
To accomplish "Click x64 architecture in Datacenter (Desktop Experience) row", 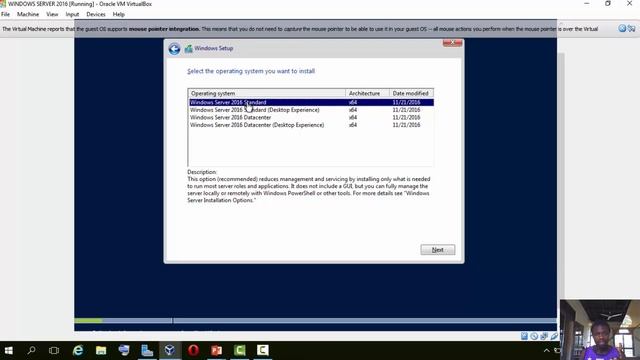I will (353, 125).
